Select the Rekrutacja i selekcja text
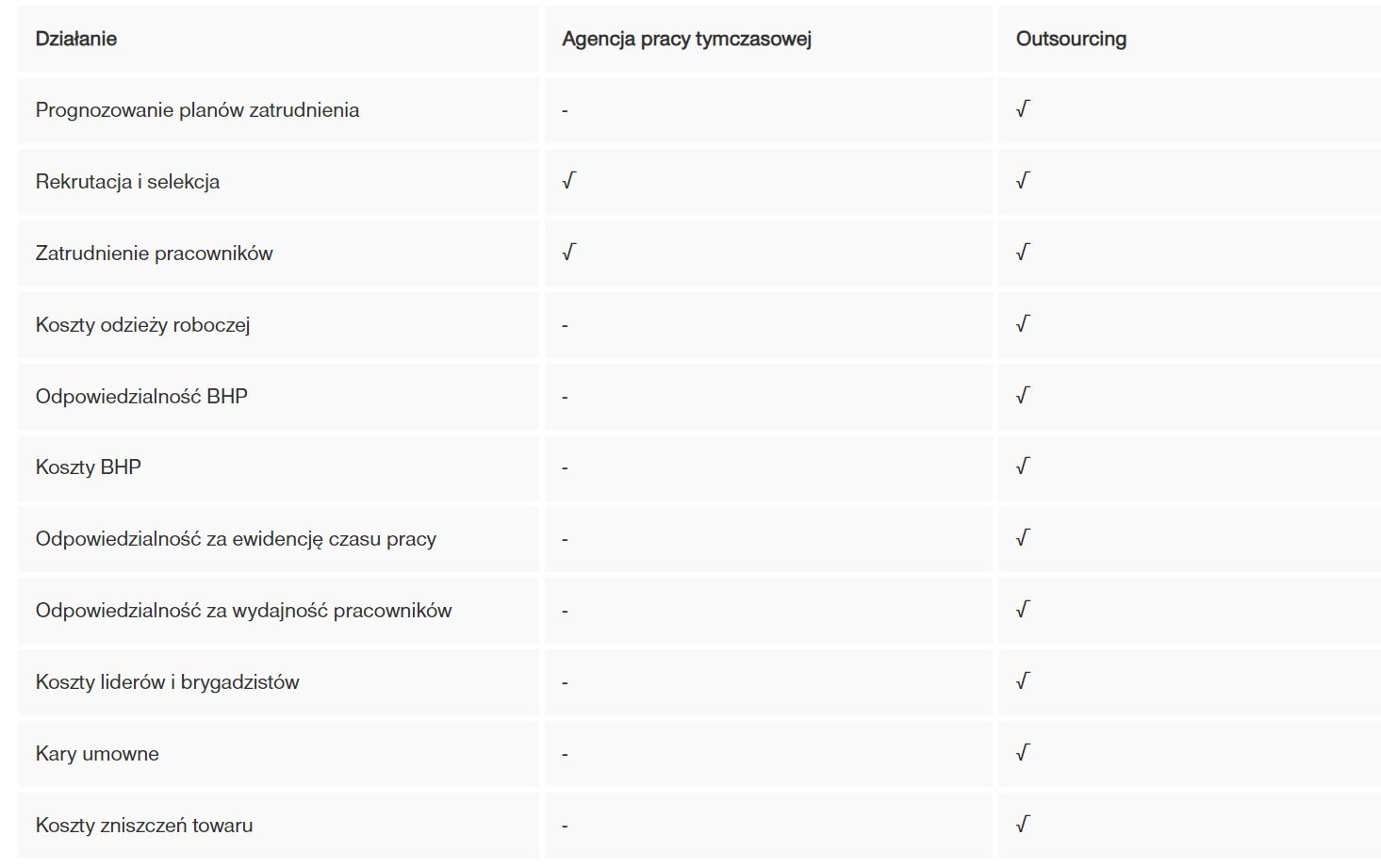Screen dimensions: 1381x868 click(127, 182)
